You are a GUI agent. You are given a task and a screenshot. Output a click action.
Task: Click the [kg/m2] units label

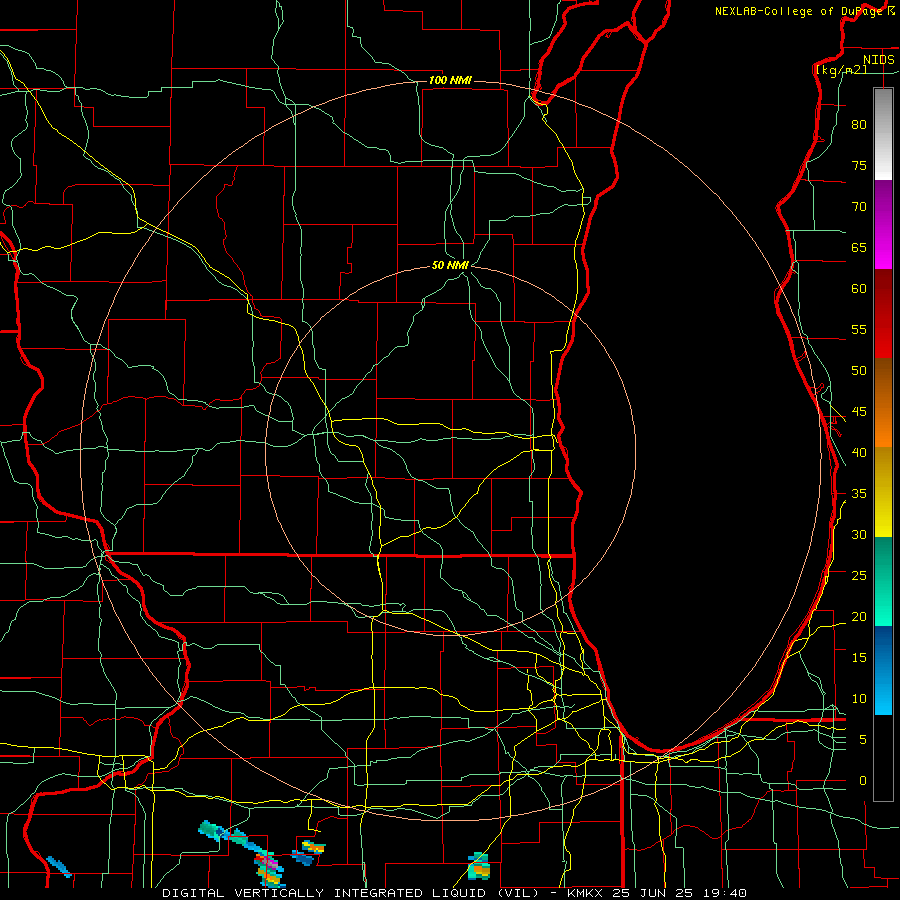tap(842, 69)
